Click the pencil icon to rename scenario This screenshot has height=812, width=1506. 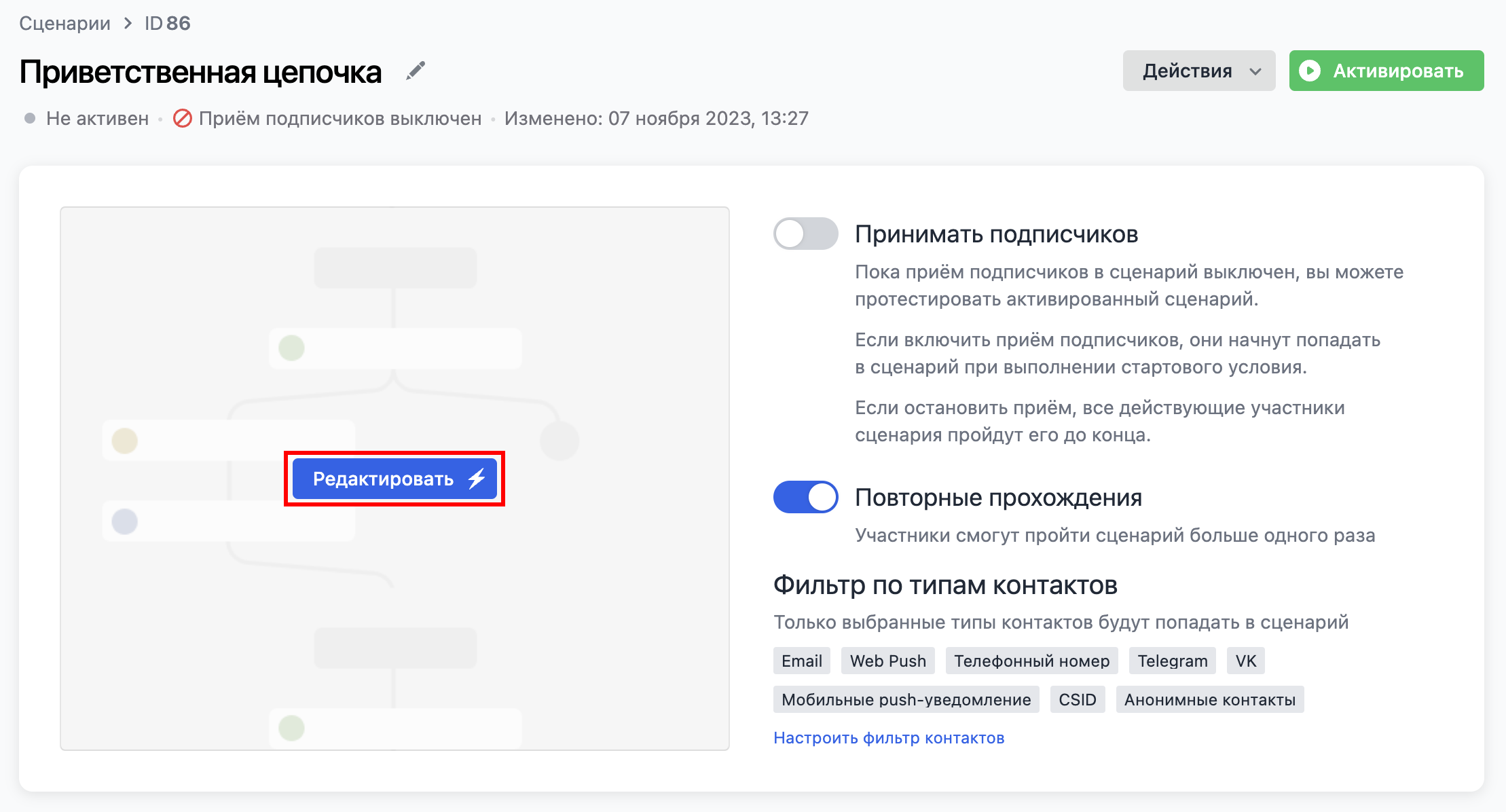click(x=416, y=71)
